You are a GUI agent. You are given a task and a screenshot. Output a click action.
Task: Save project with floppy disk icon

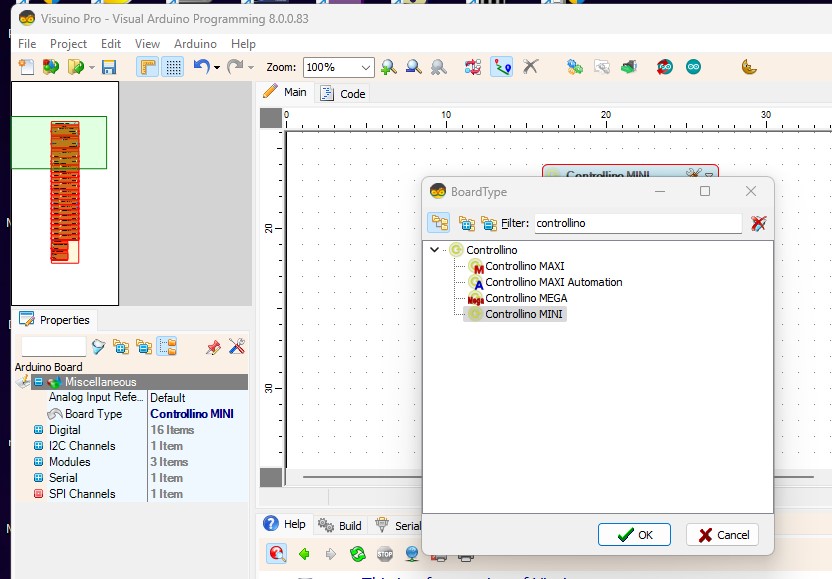(109, 67)
